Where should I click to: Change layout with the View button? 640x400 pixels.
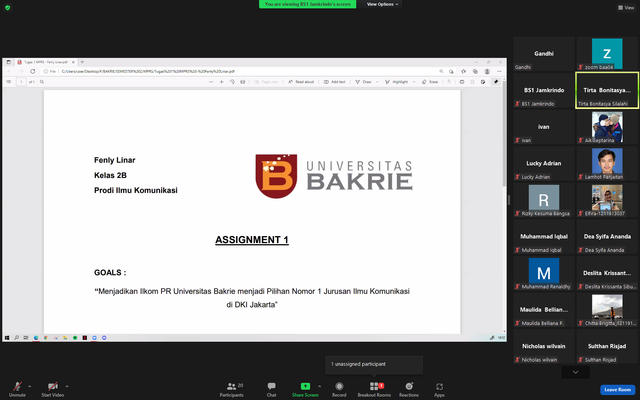[626, 7]
